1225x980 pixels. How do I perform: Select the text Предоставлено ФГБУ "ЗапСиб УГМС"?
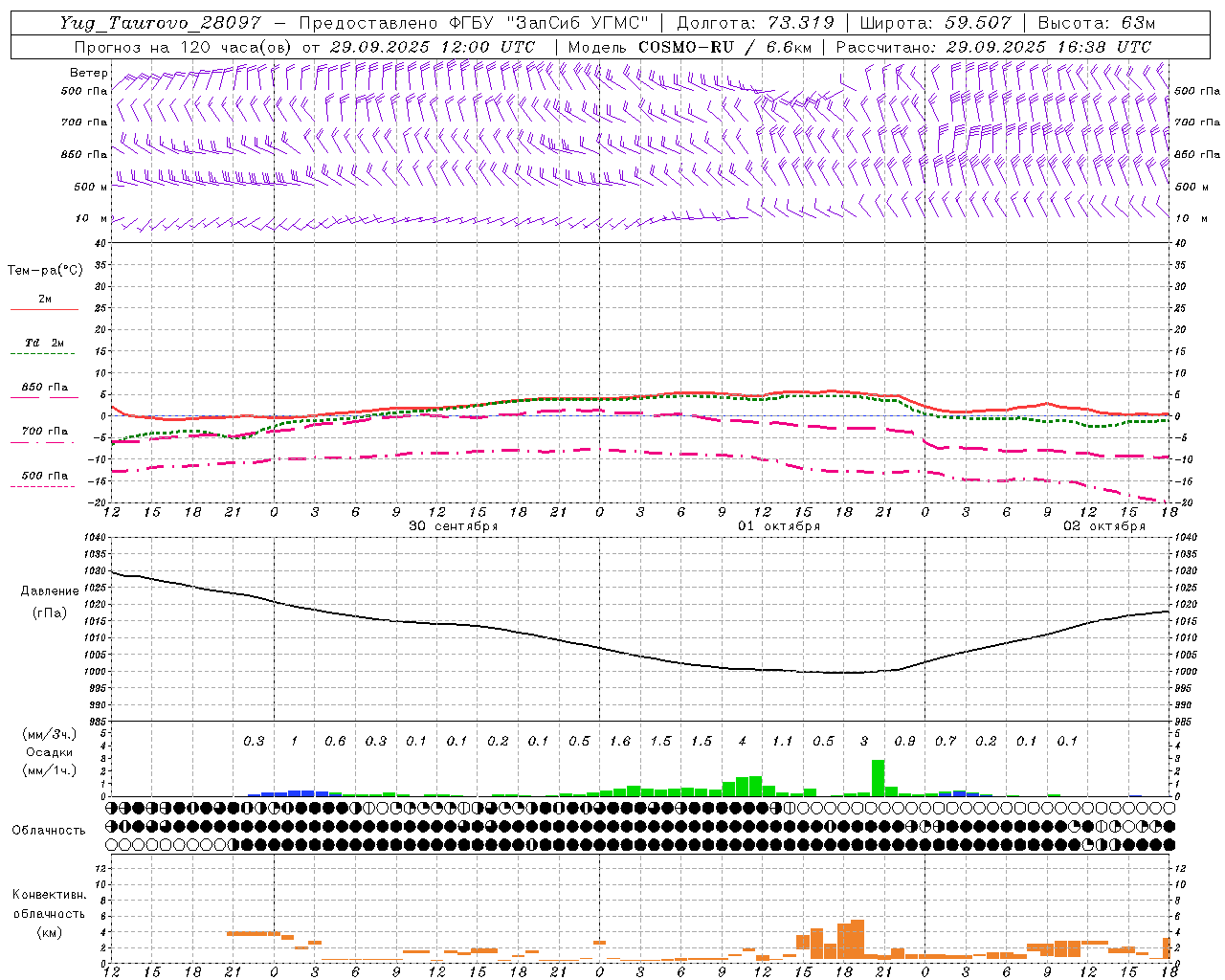(x=474, y=23)
